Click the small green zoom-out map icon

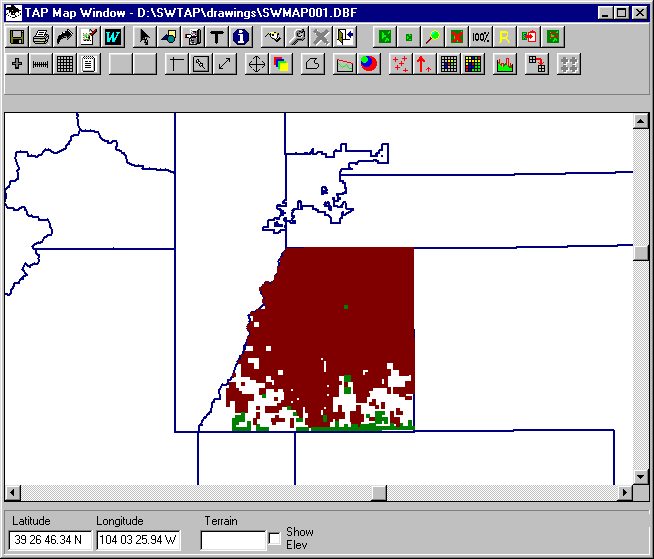[409, 37]
